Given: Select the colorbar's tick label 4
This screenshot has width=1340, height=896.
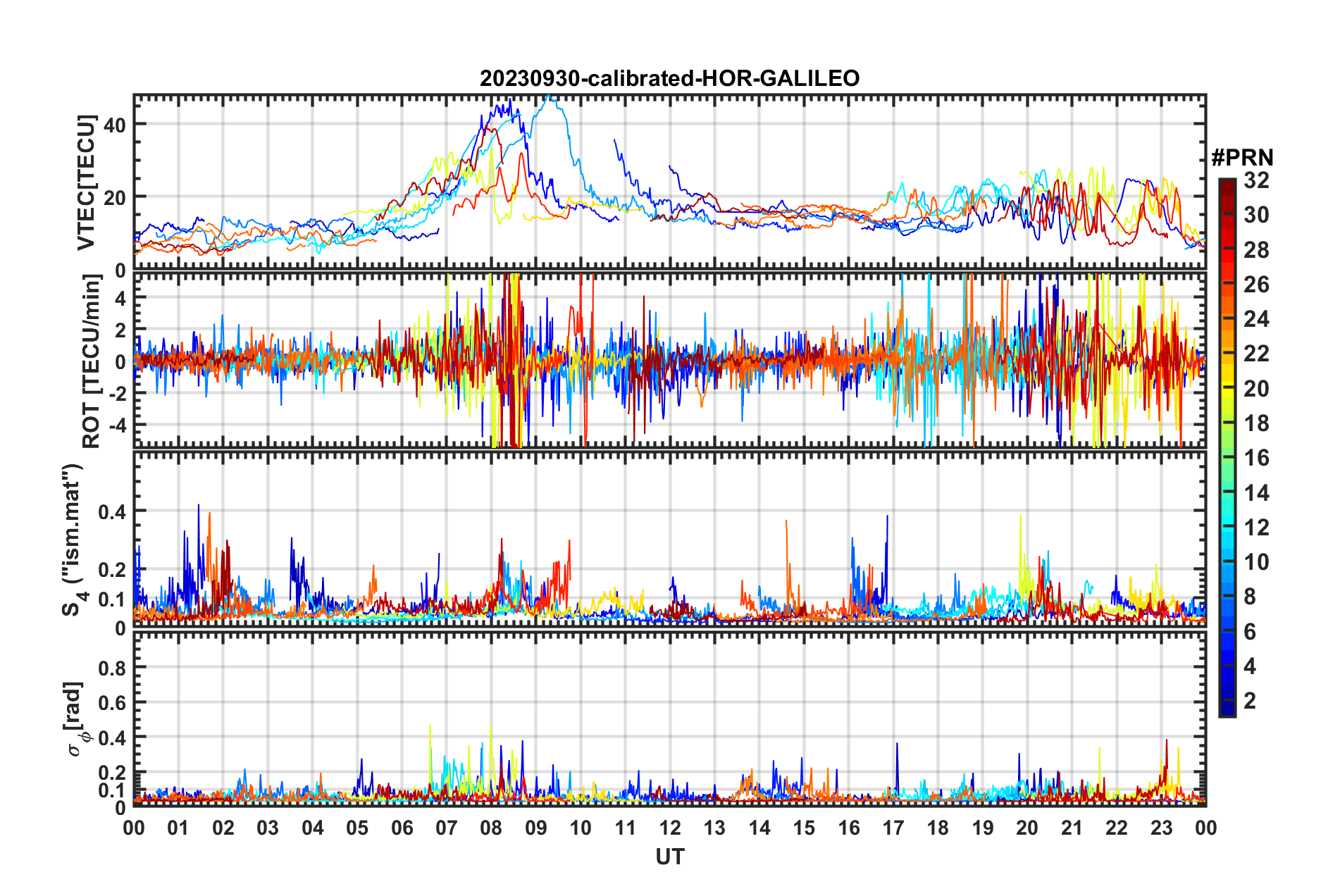Looking at the screenshot, I should pyautogui.click(x=1250, y=666).
